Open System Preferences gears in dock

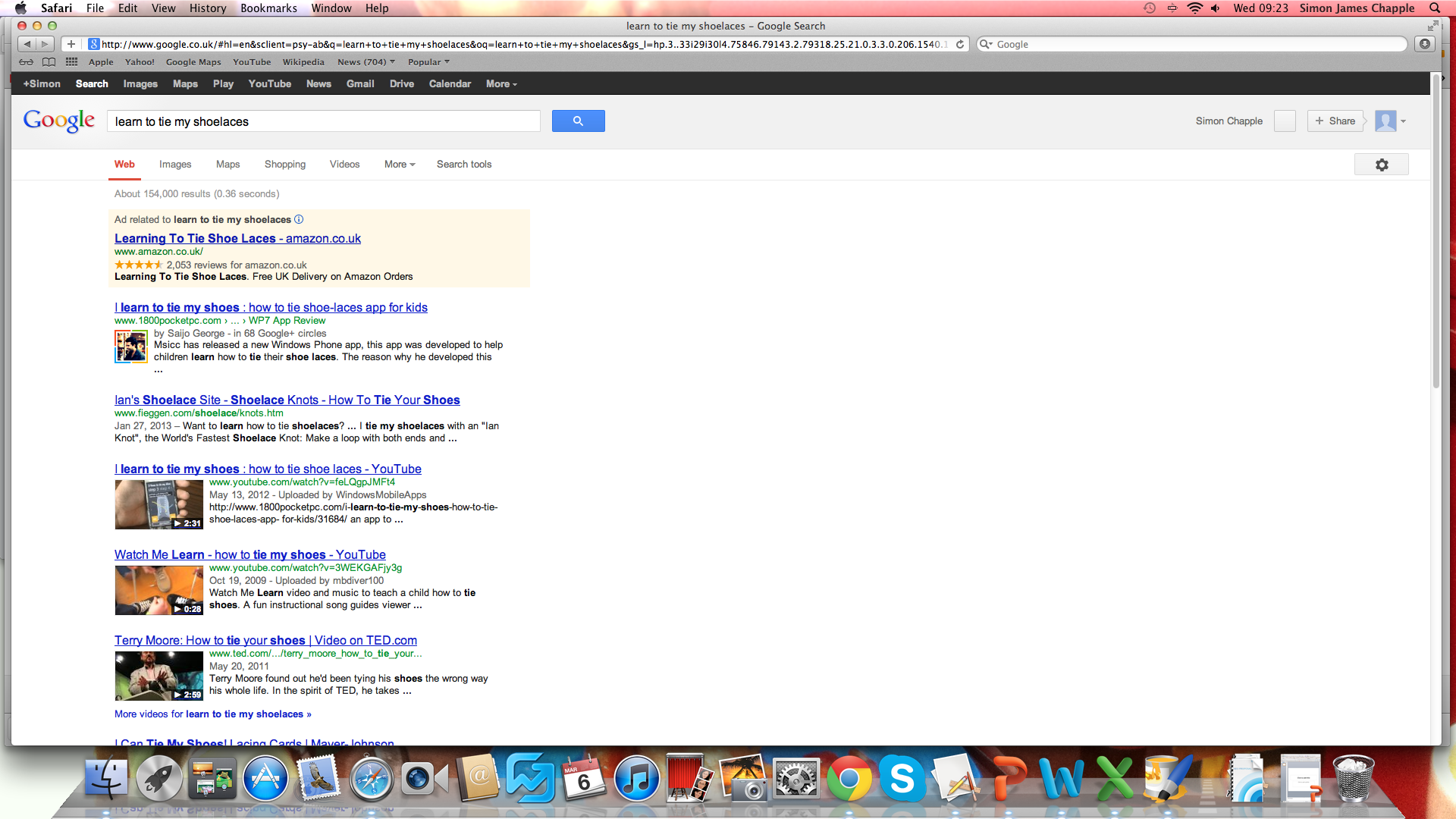pyautogui.click(x=795, y=779)
